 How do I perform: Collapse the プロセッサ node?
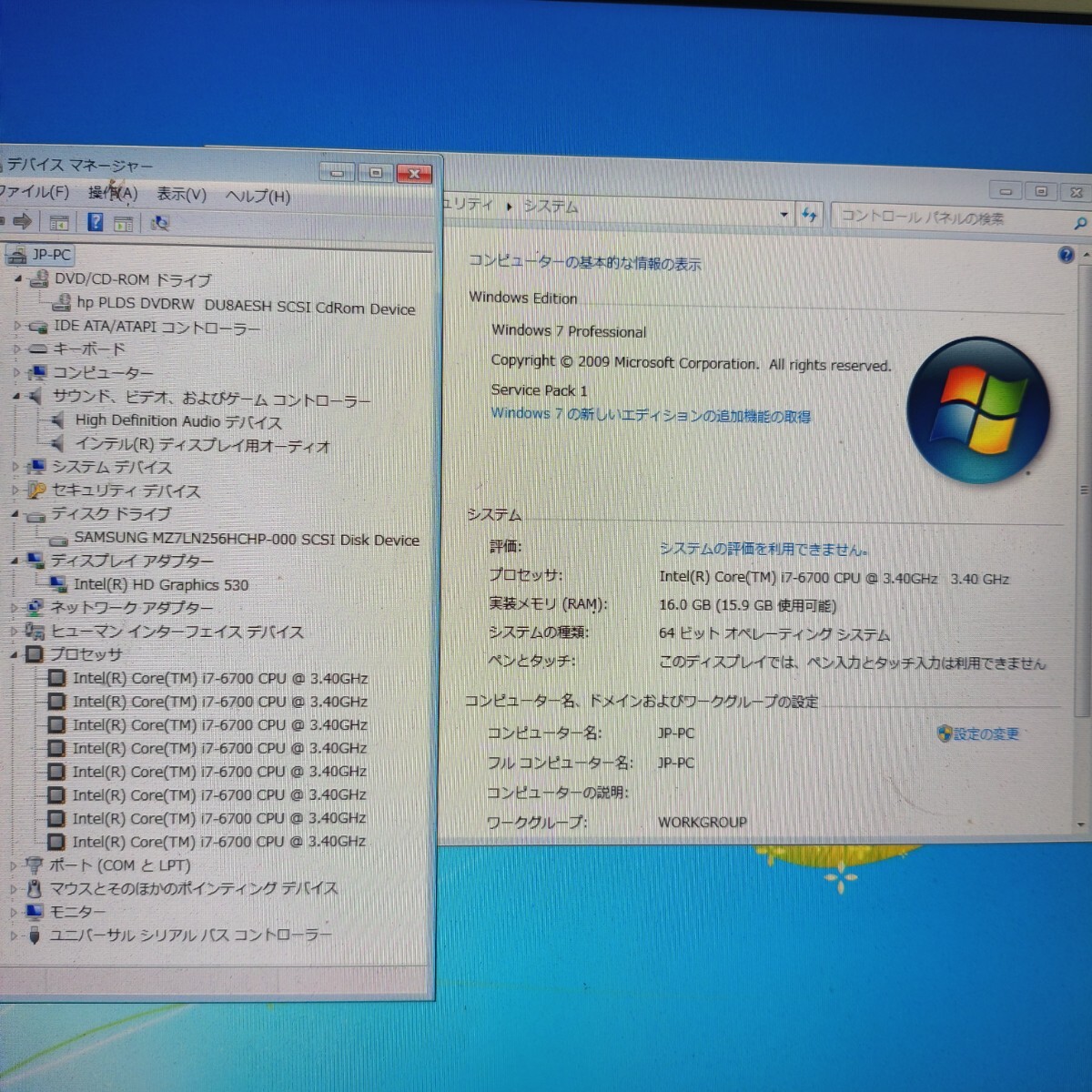[x=15, y=654]
